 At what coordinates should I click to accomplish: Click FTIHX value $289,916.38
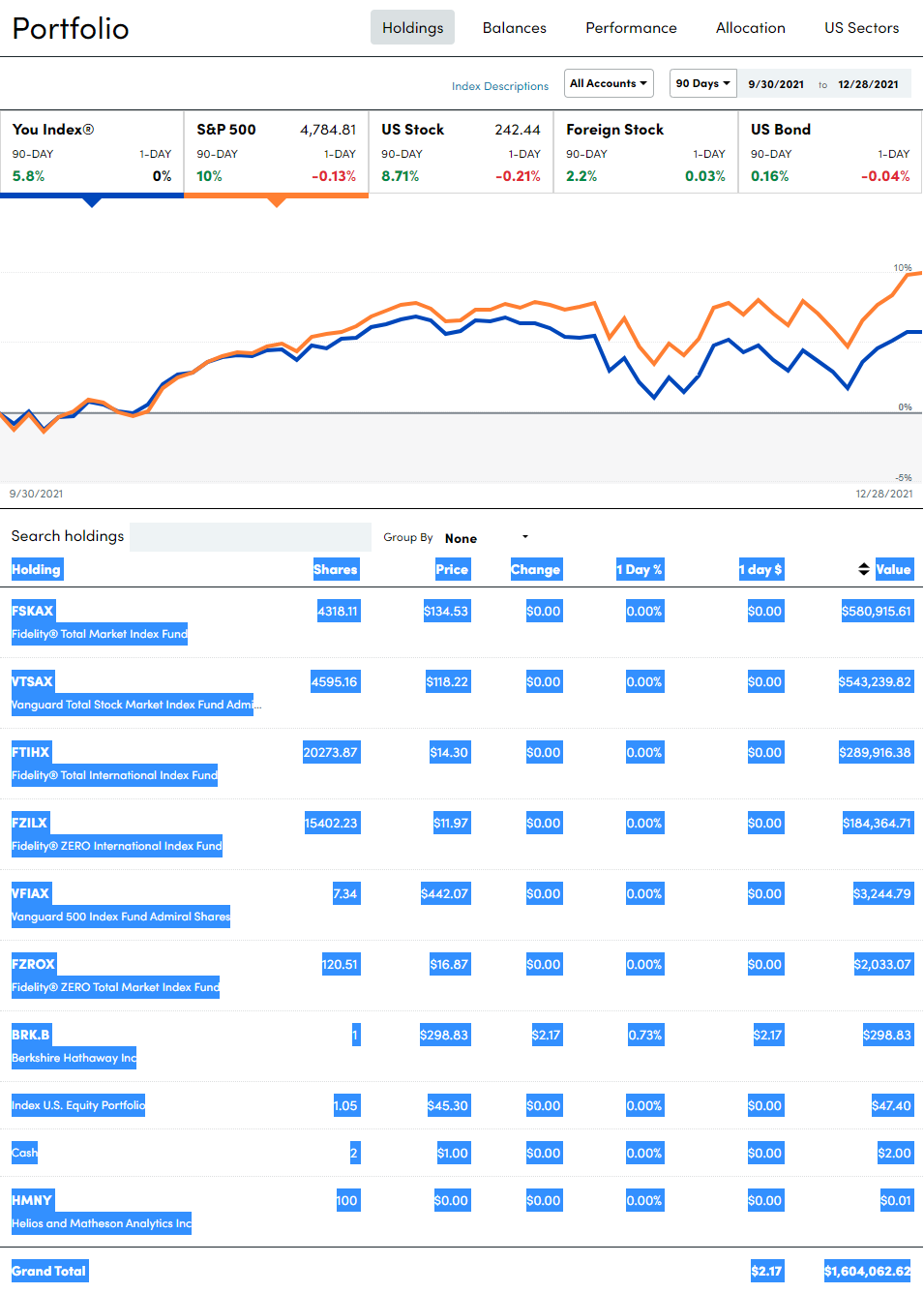pyautogui.click(x=876, y=753)
